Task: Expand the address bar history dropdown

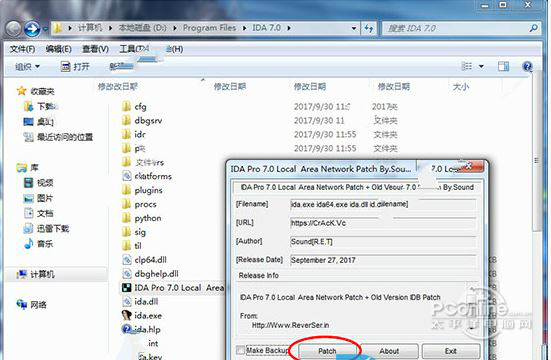Action: pyautogui.click(x=354, y=28)
